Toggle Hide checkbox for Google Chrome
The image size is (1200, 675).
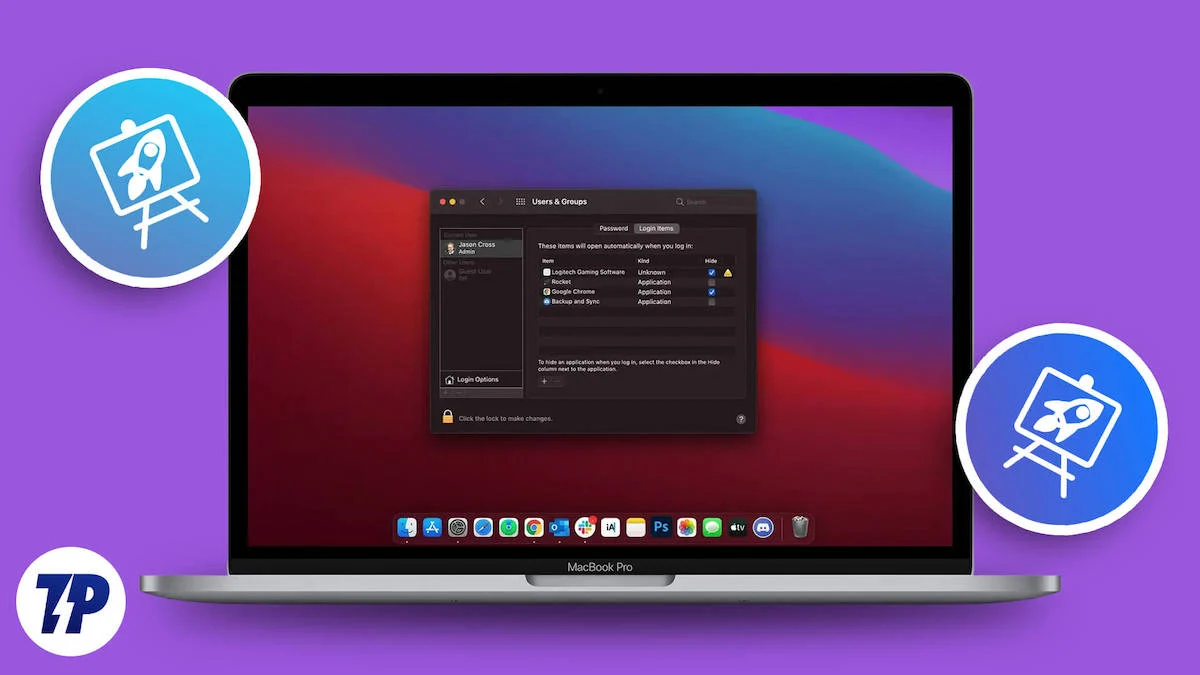712,292
